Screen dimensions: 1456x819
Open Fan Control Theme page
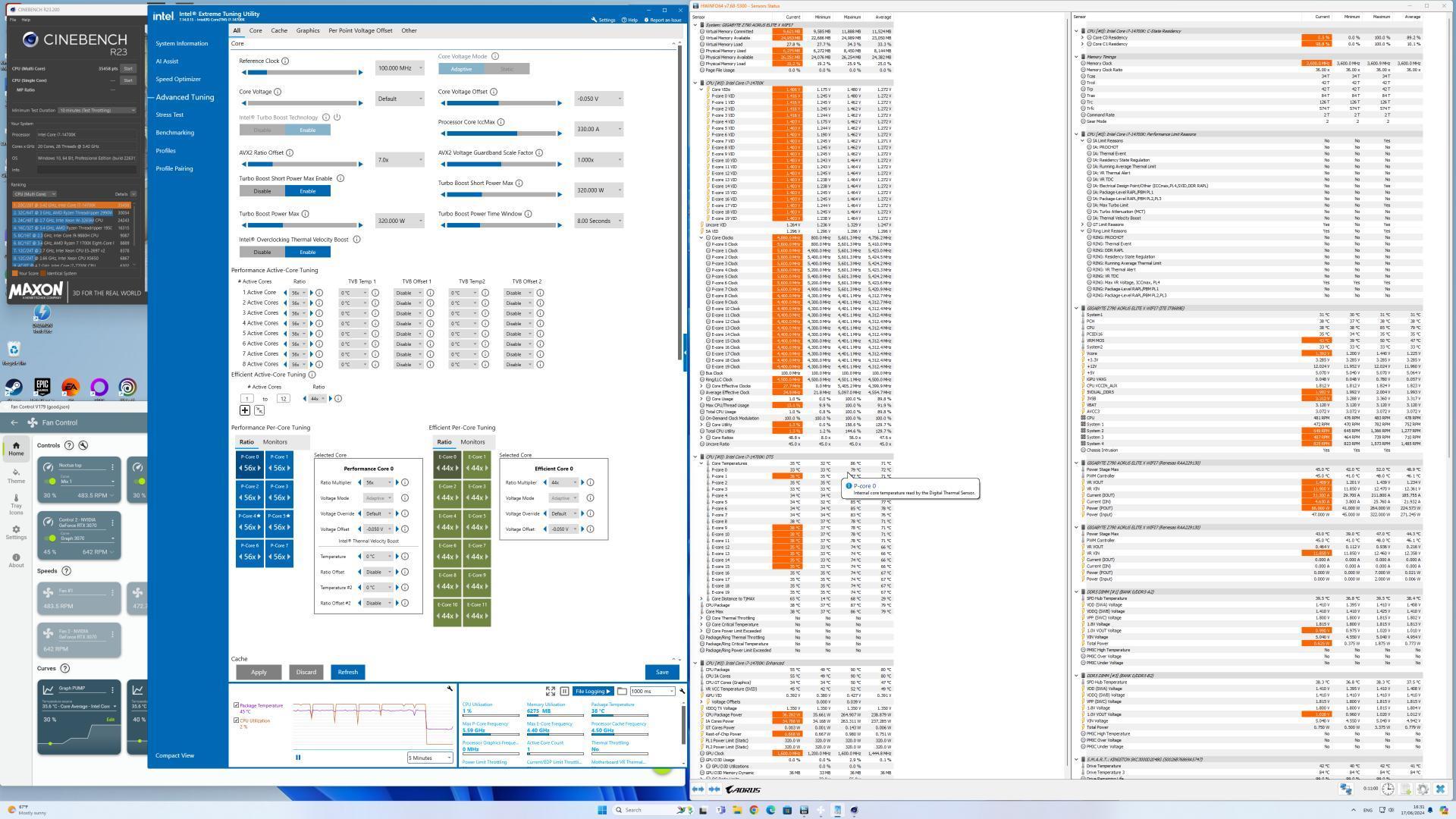(x=16, y=475)
